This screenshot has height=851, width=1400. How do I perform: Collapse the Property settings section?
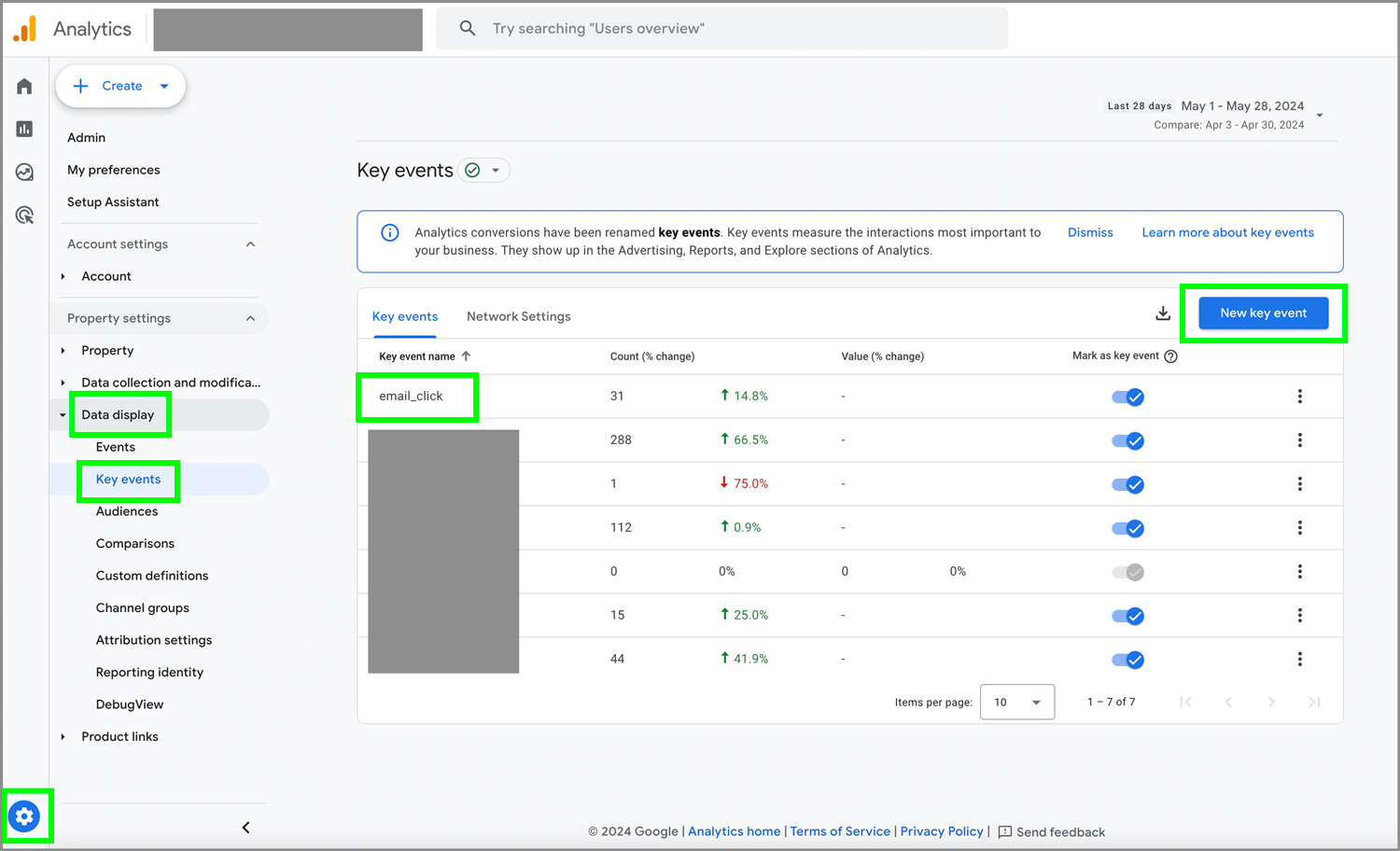tap(250, 318)
